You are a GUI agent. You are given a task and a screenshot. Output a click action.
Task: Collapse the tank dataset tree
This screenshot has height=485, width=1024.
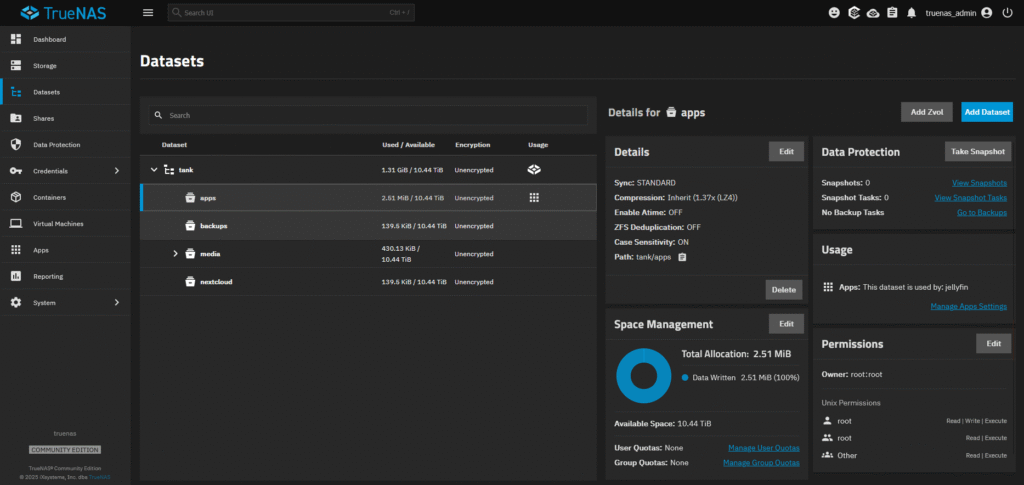pyautogui.click(x=154, y=170)
